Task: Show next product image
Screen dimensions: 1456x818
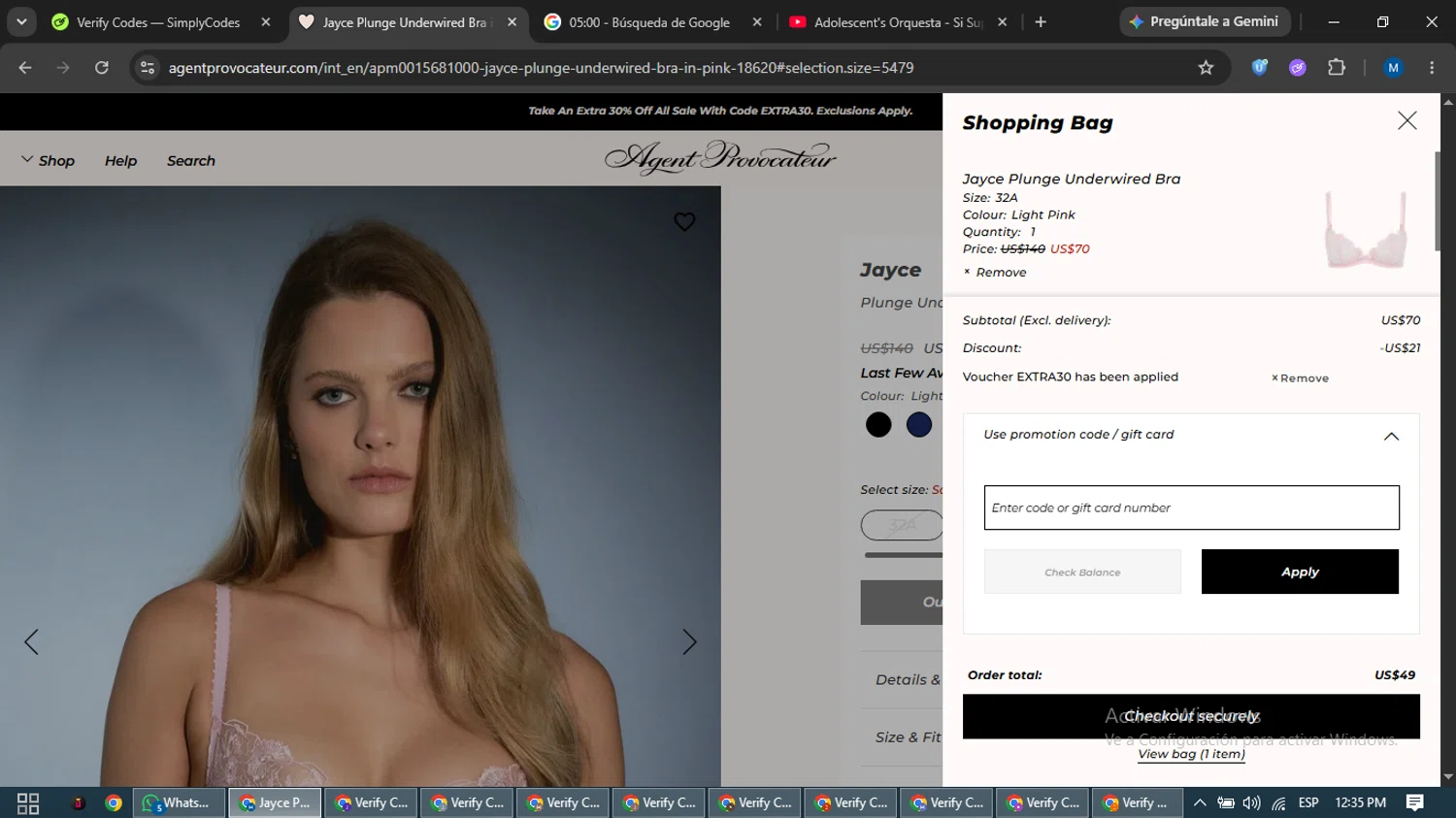Action: (x=689, y=641)
